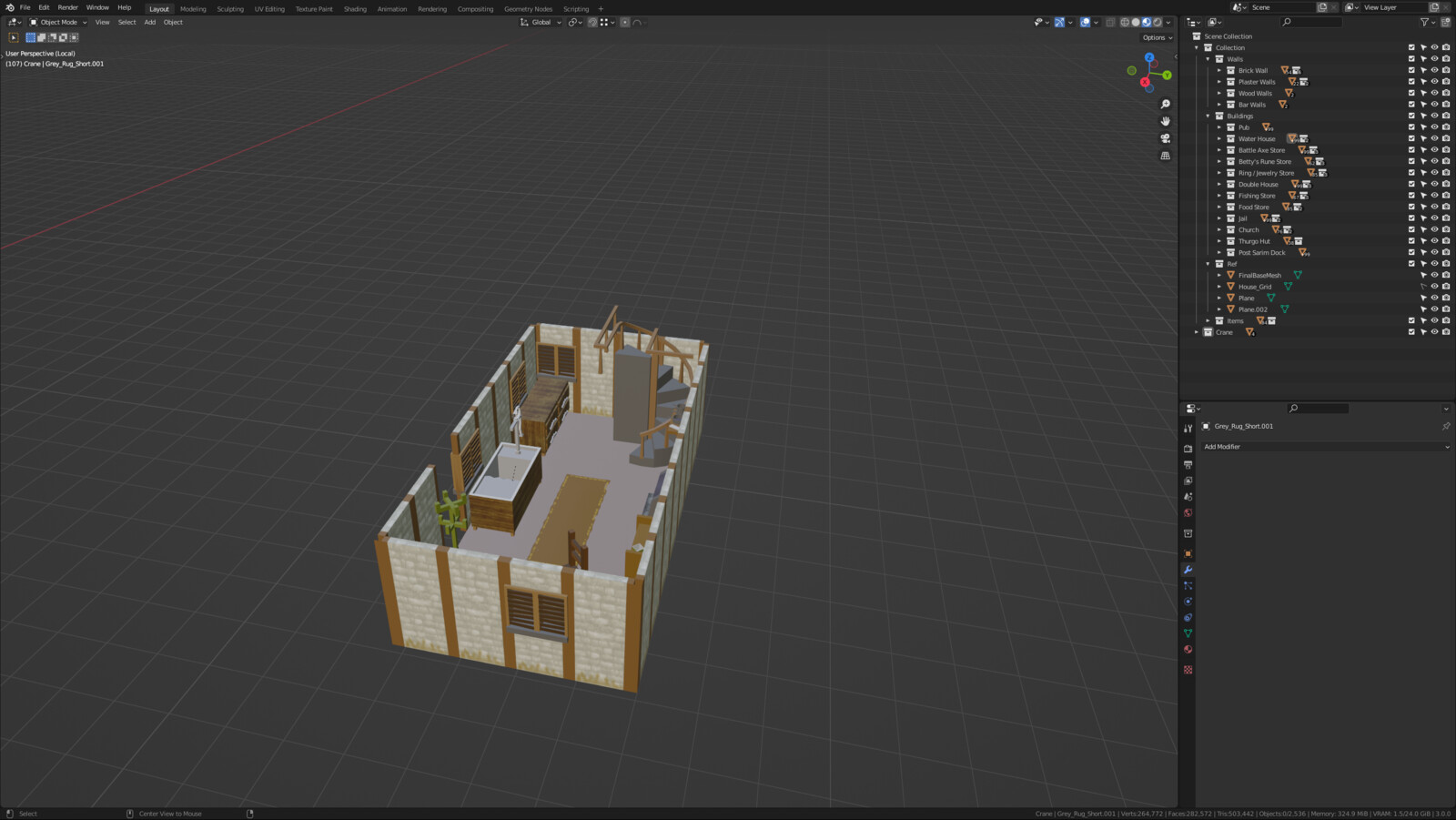Add a new workspace with plus button
Image resolution: width=1456 pixels, height=820 pixels.
(601, 9)
